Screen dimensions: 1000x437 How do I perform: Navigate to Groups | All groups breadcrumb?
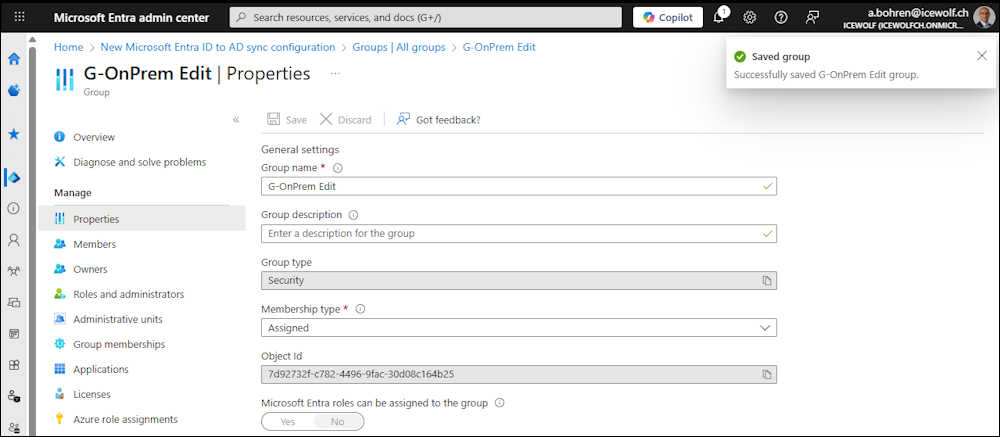point(399,47)
